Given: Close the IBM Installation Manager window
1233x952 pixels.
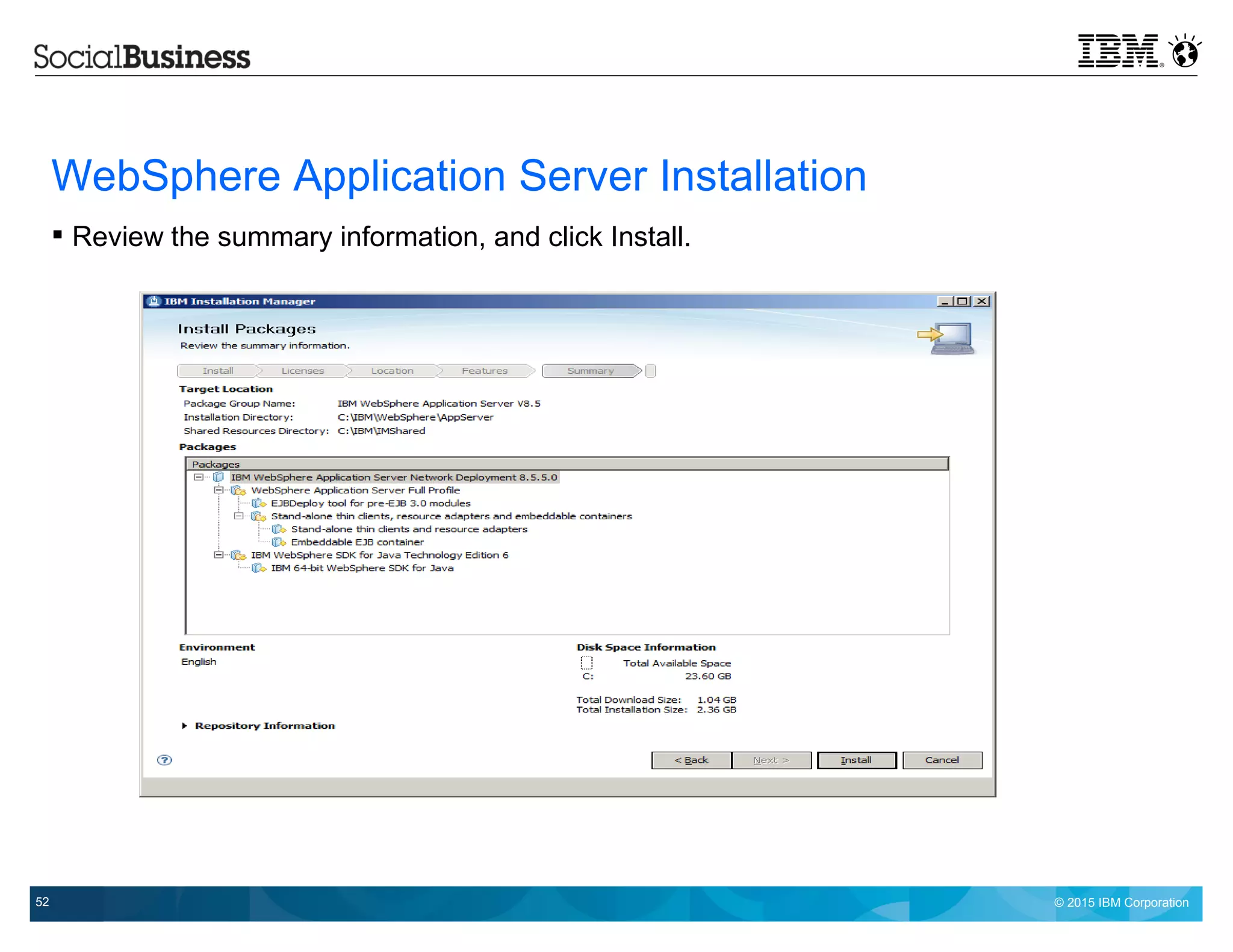Looking at the screenshot, I should click(982, 301).
